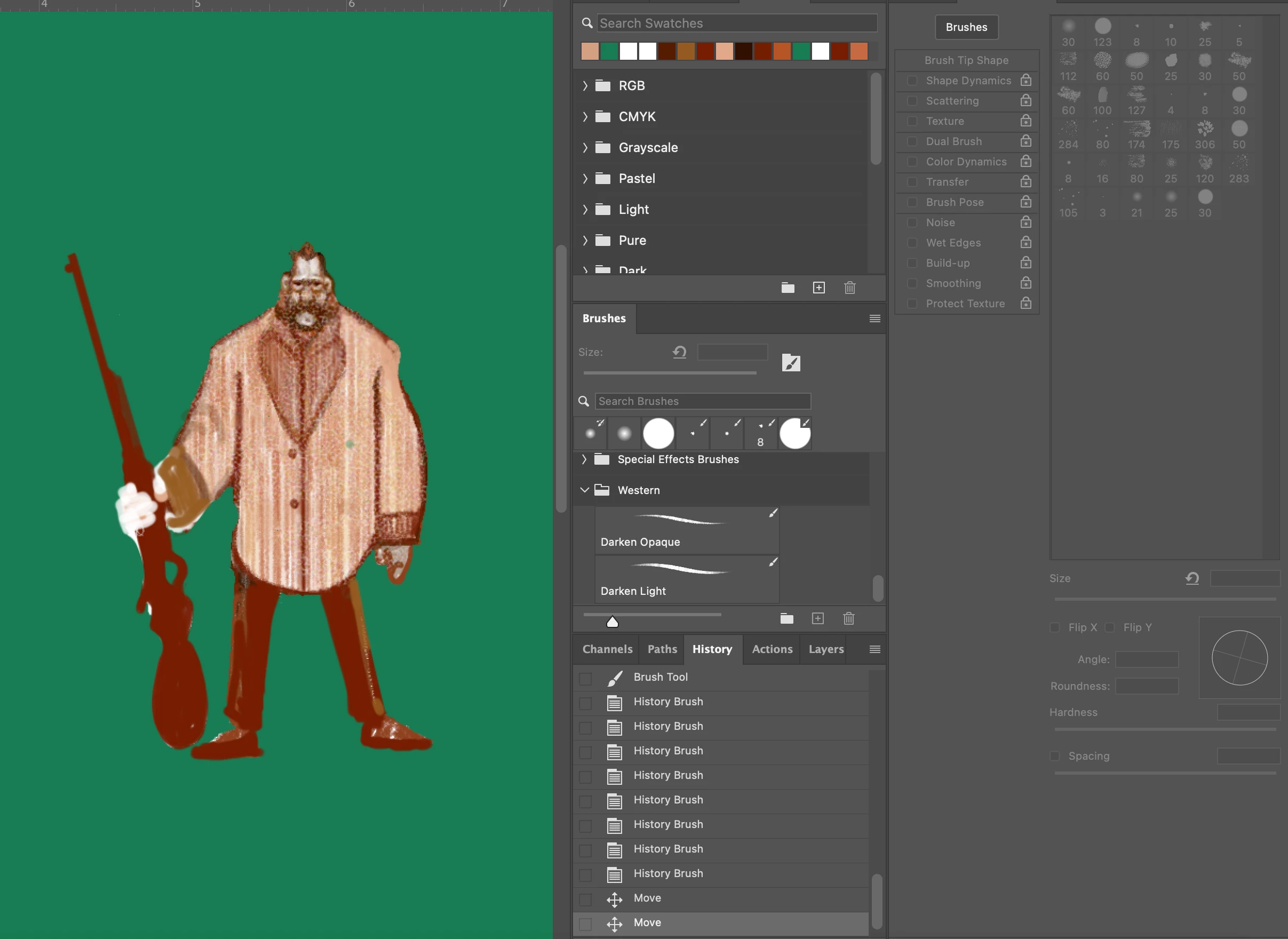Toggle the Wet Edges checkbox
1288x939 pixels.
(912, 243)
